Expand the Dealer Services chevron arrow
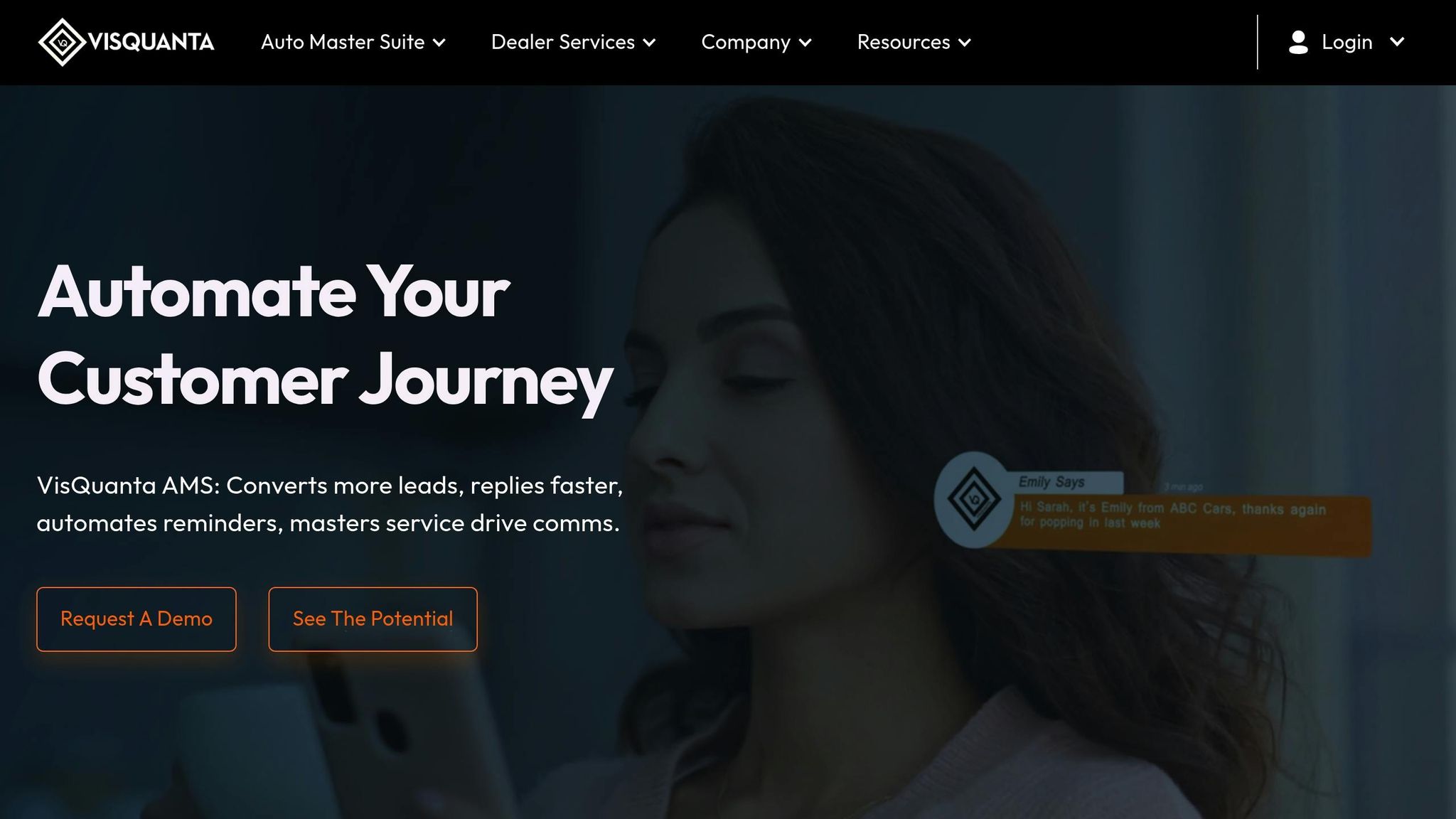 [649, 43]
